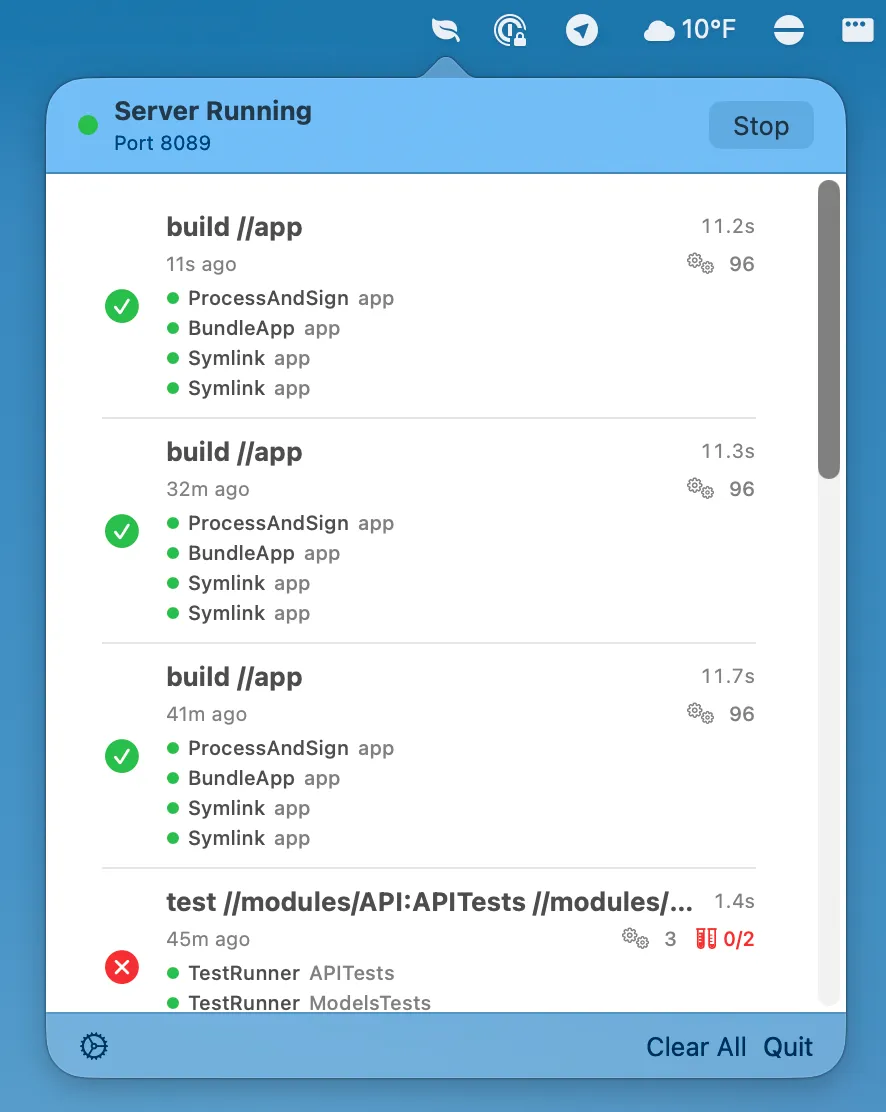The height and width of the screenshot is (1112, 886).
Task: Open the VPN lock menu bar icon
Action: click(x=511, y=31)
